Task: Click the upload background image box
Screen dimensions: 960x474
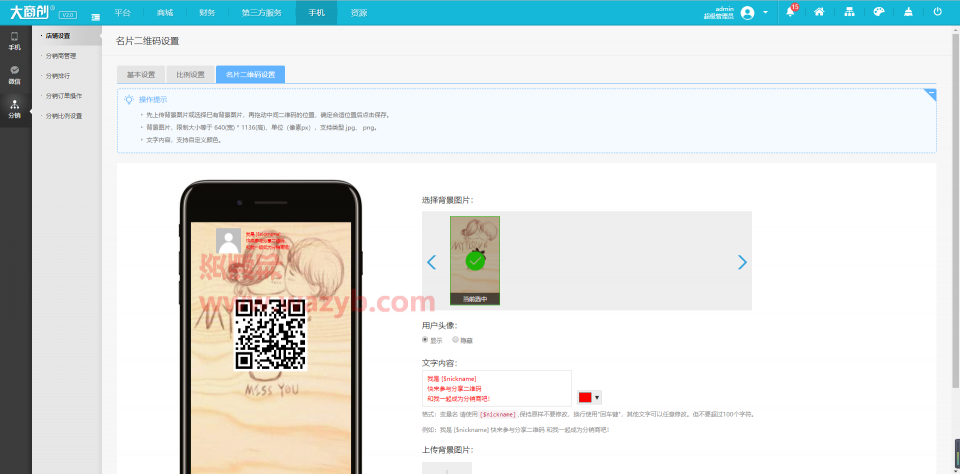Action: point(447,468)
